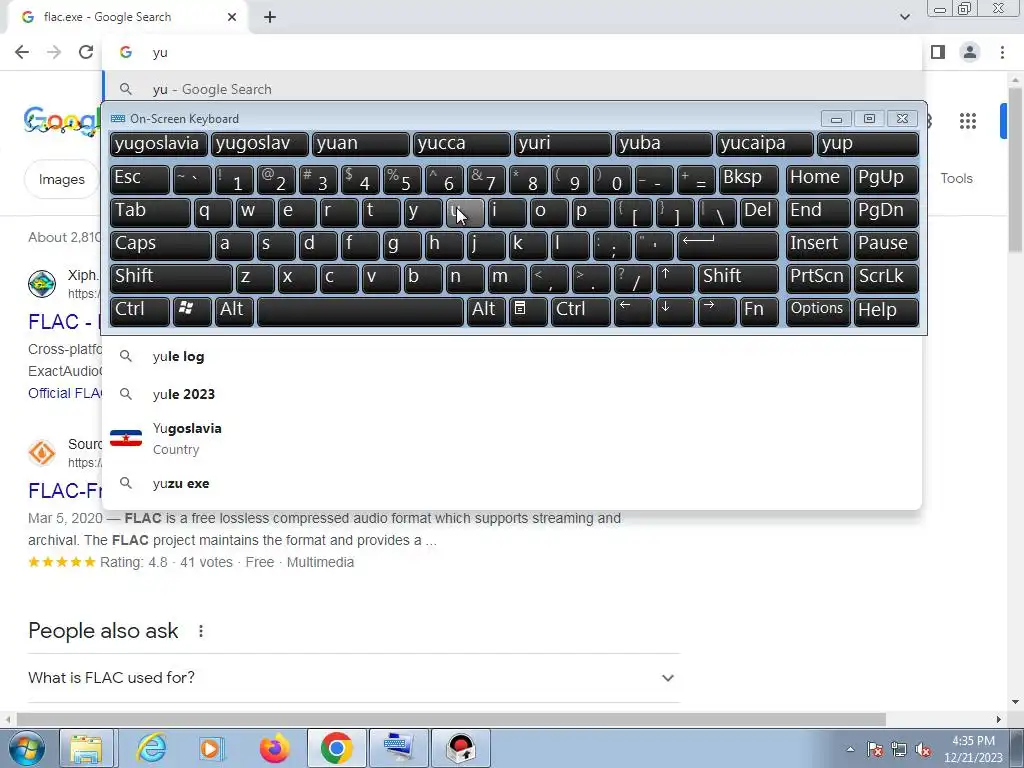Click the Windows logo key on the keyboard
Viewport: 1024px width, 768px height.
tap(192, 311)
